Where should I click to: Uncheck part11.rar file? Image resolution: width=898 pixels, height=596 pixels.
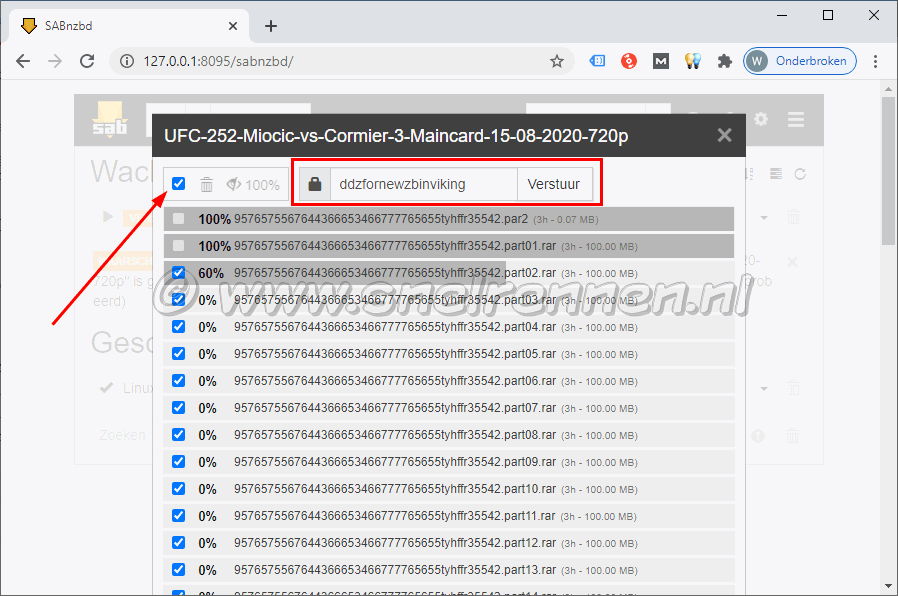[179, 516]
